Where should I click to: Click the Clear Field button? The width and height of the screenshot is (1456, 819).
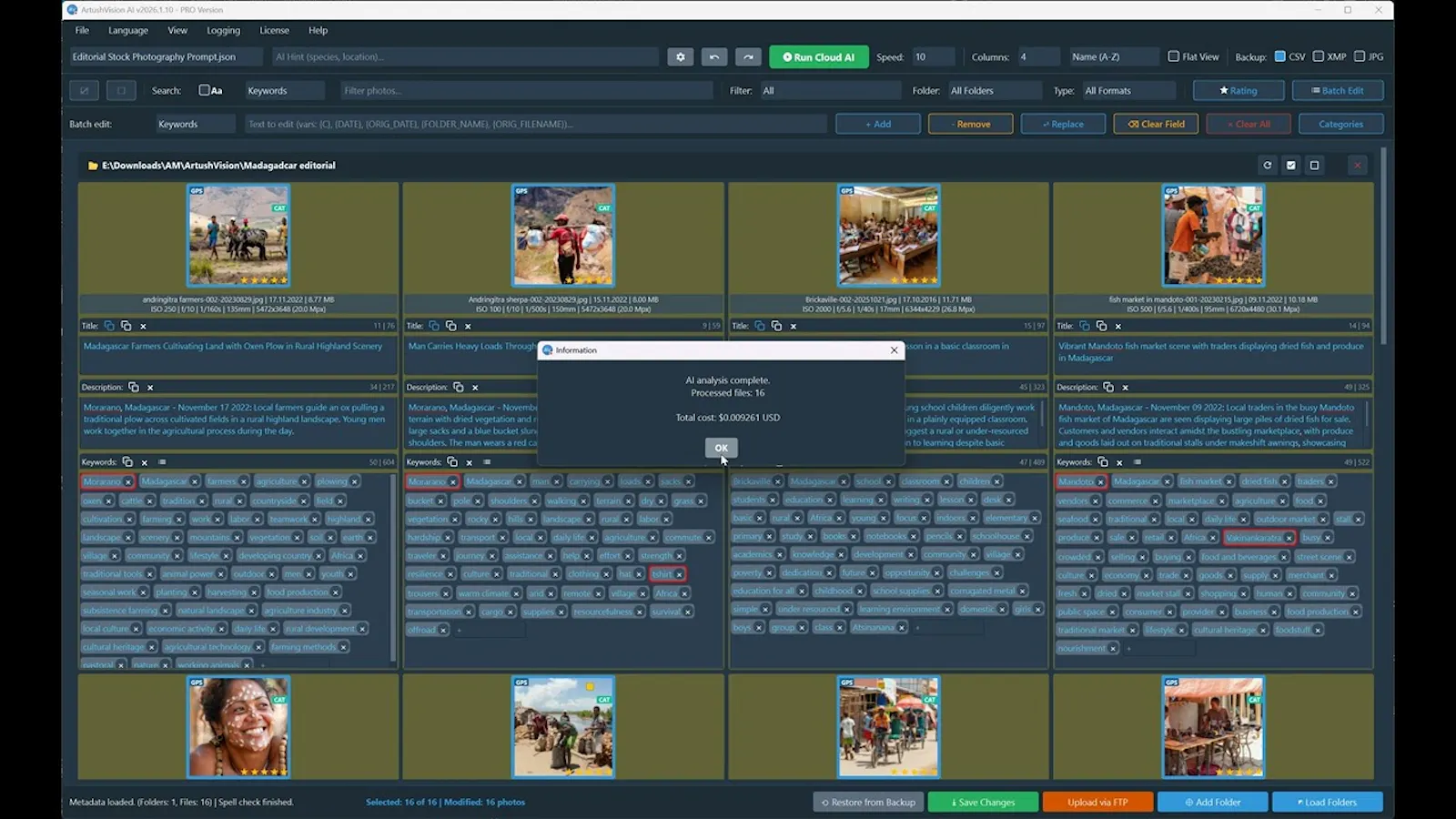pos(1157,124)
